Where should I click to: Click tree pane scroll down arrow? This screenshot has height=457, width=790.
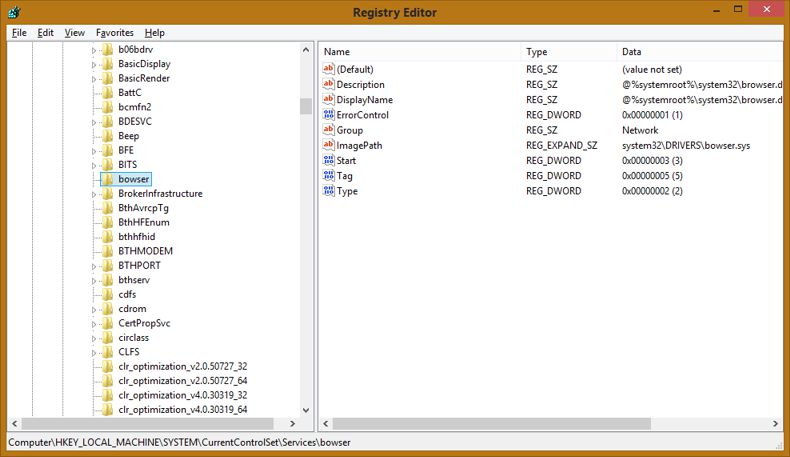(x=306, y=410)
